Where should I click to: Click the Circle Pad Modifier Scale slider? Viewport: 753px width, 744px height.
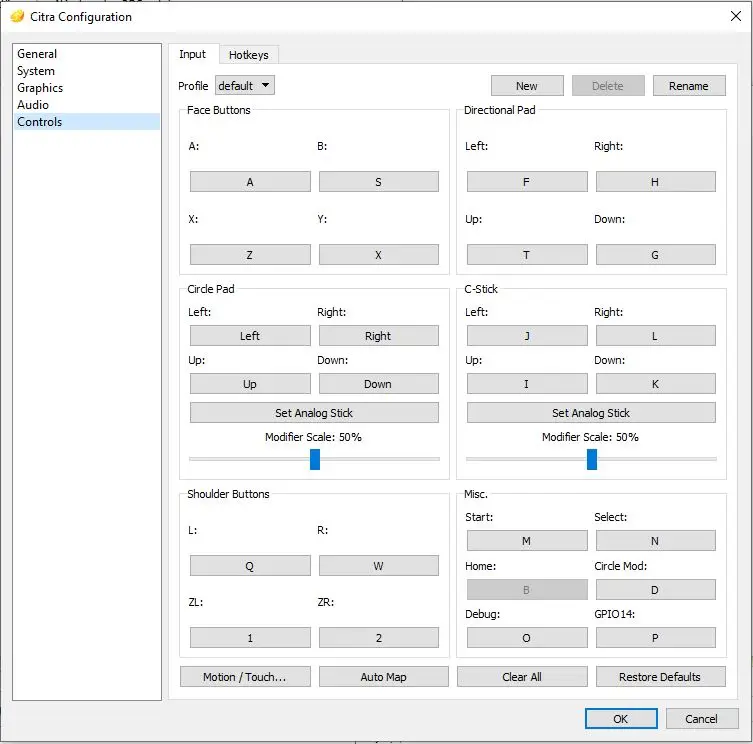pos(315,459)
